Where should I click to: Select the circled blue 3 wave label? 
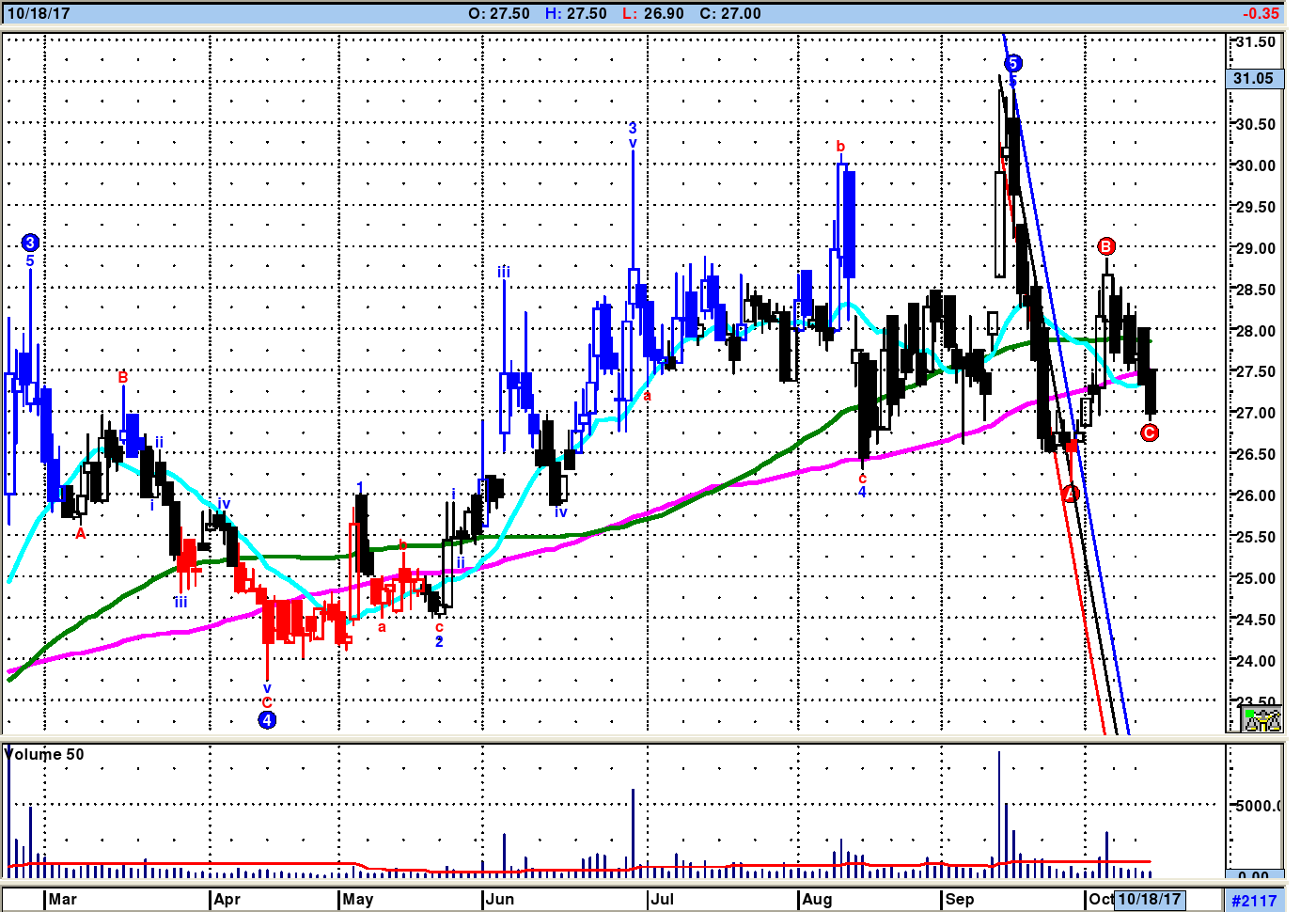30,243
